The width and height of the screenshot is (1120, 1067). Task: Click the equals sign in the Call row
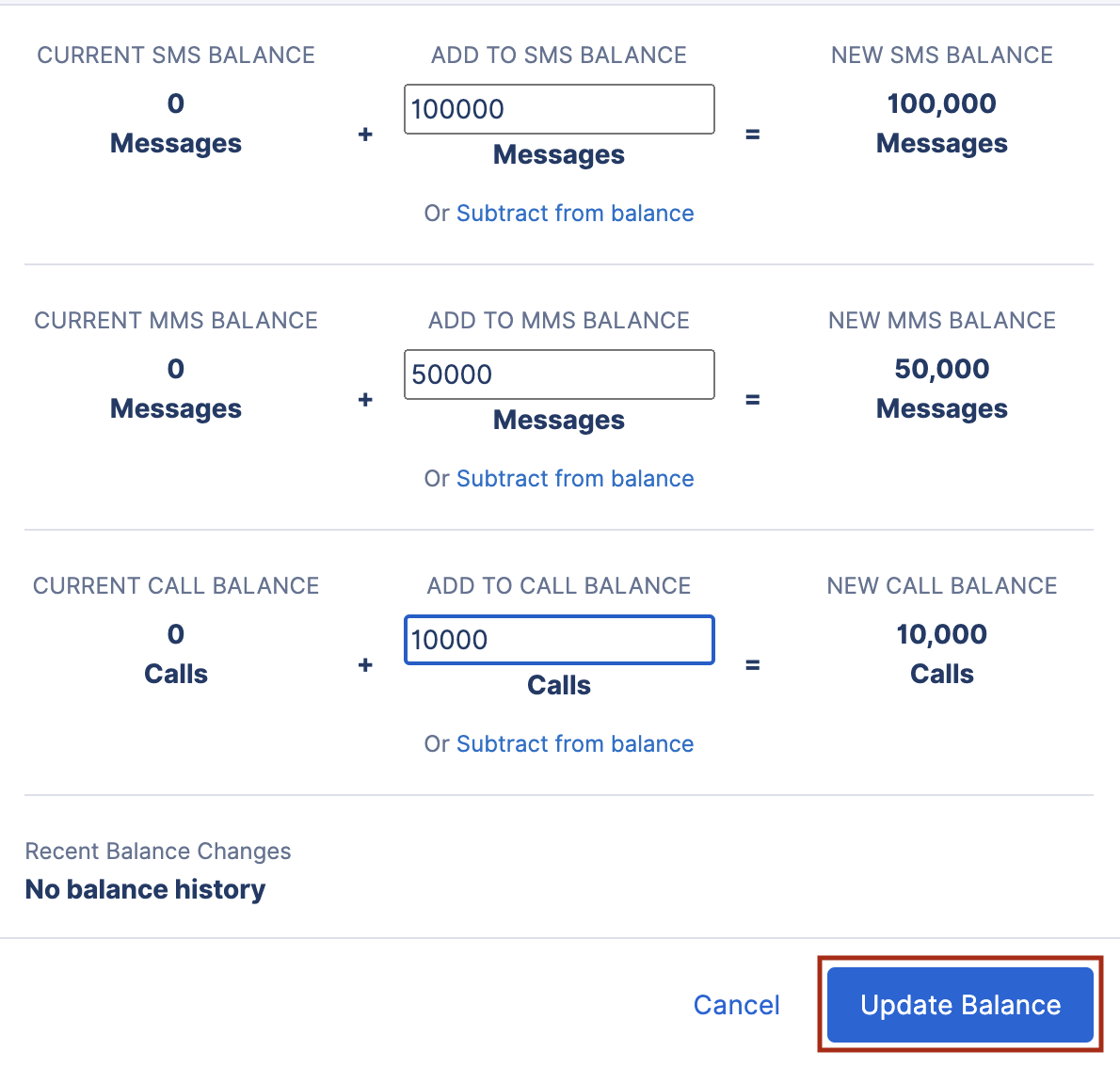pyautogui.click(x=752, y=665)
